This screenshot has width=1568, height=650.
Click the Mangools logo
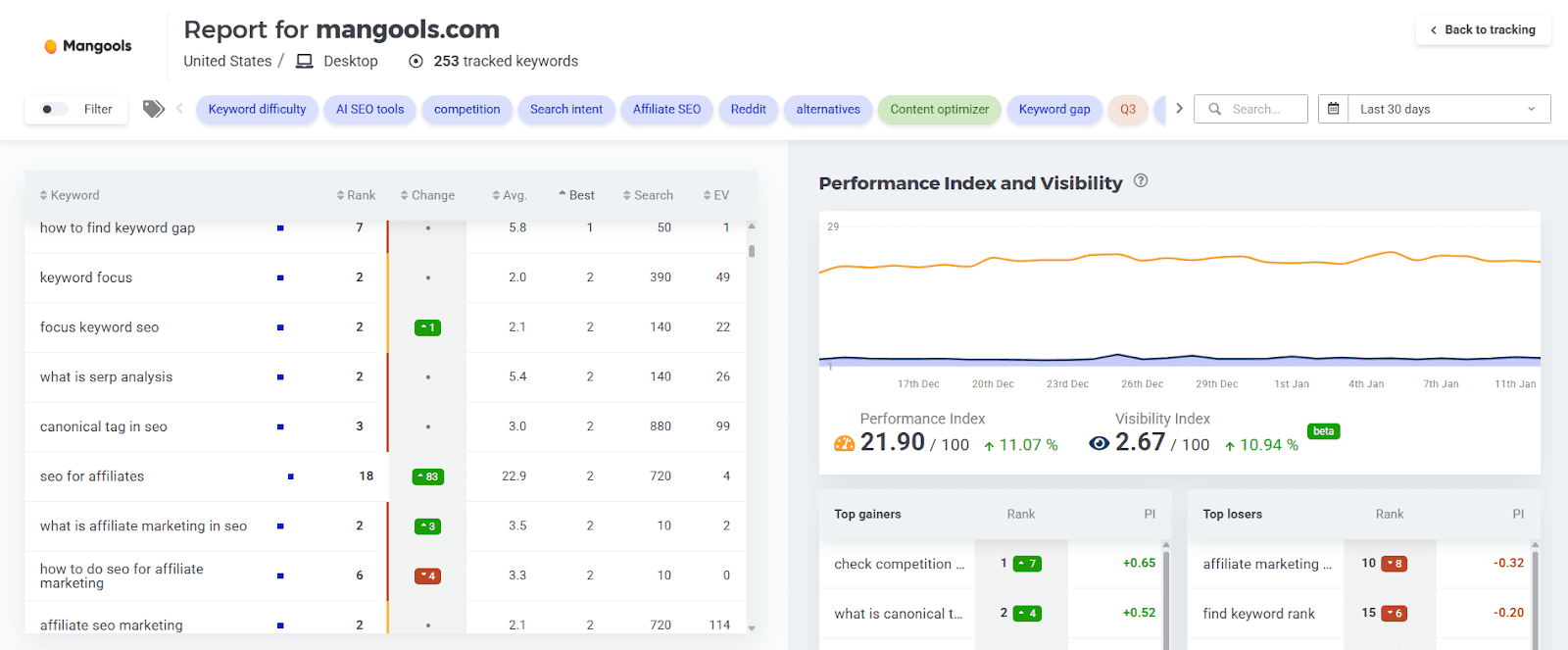coord(88,46)
